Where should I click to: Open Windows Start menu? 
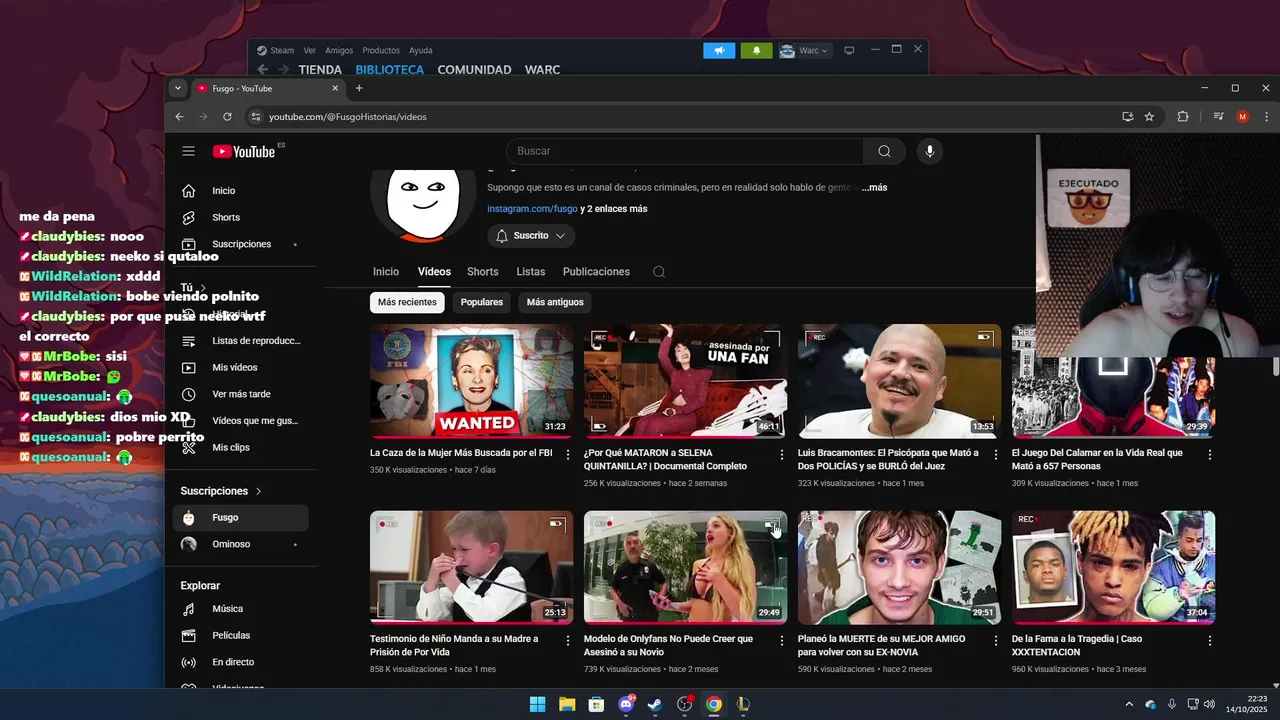tap(537, 704)
